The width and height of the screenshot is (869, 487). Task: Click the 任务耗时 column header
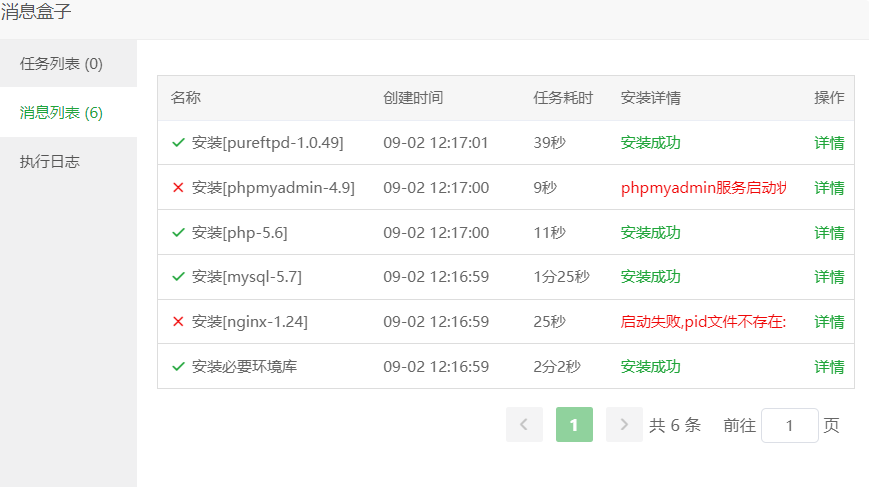point(563,98)
